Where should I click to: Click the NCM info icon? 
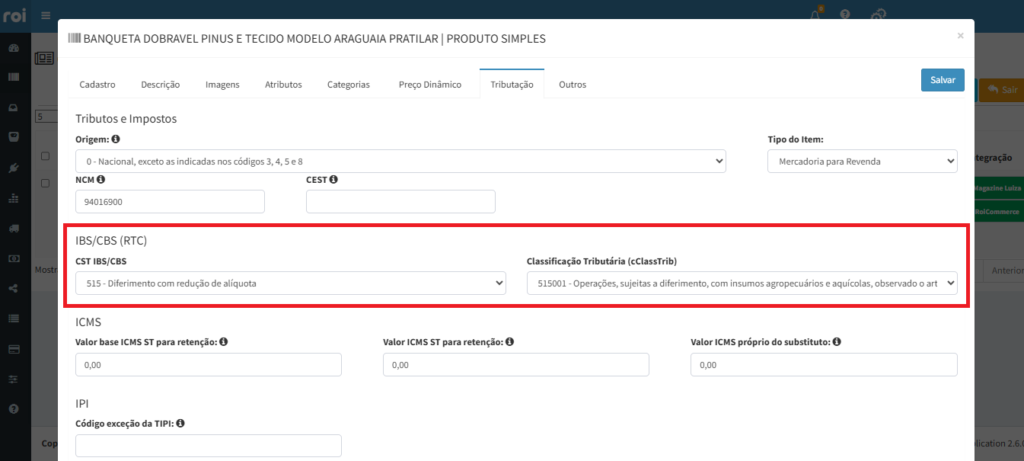(x=101, y=180)
